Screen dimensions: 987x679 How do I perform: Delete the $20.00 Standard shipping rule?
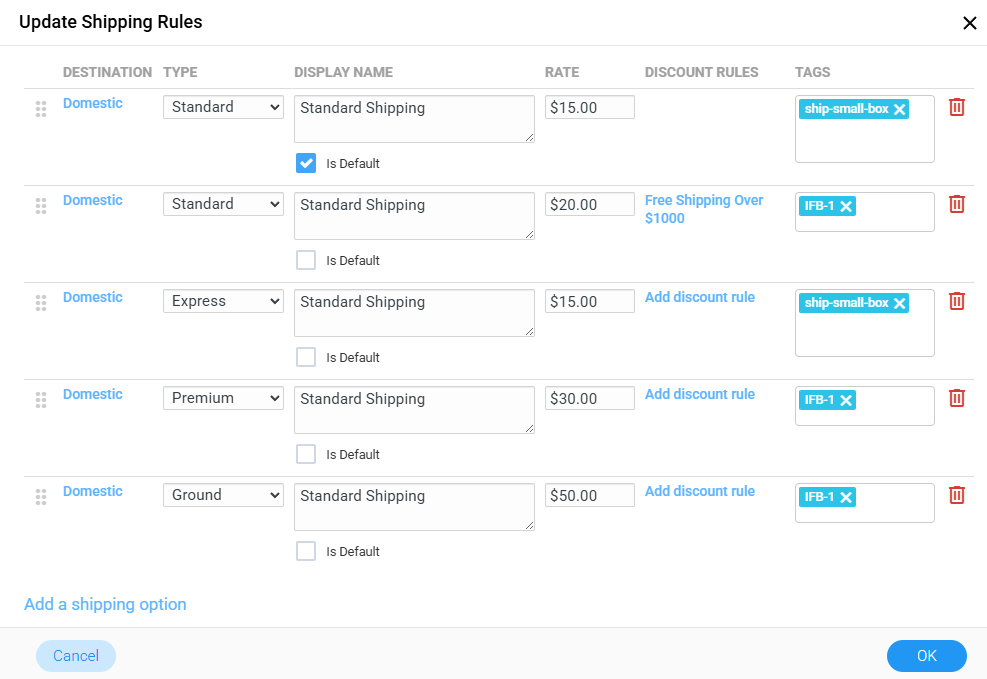tap(956, 204)
